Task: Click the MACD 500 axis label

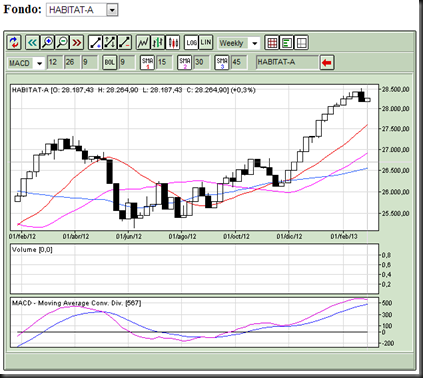Action: 387,303
